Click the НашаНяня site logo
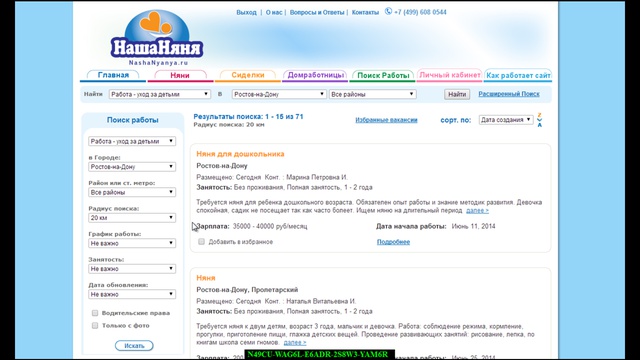Screen dimensions: 640x360 (x=157, y=38)
